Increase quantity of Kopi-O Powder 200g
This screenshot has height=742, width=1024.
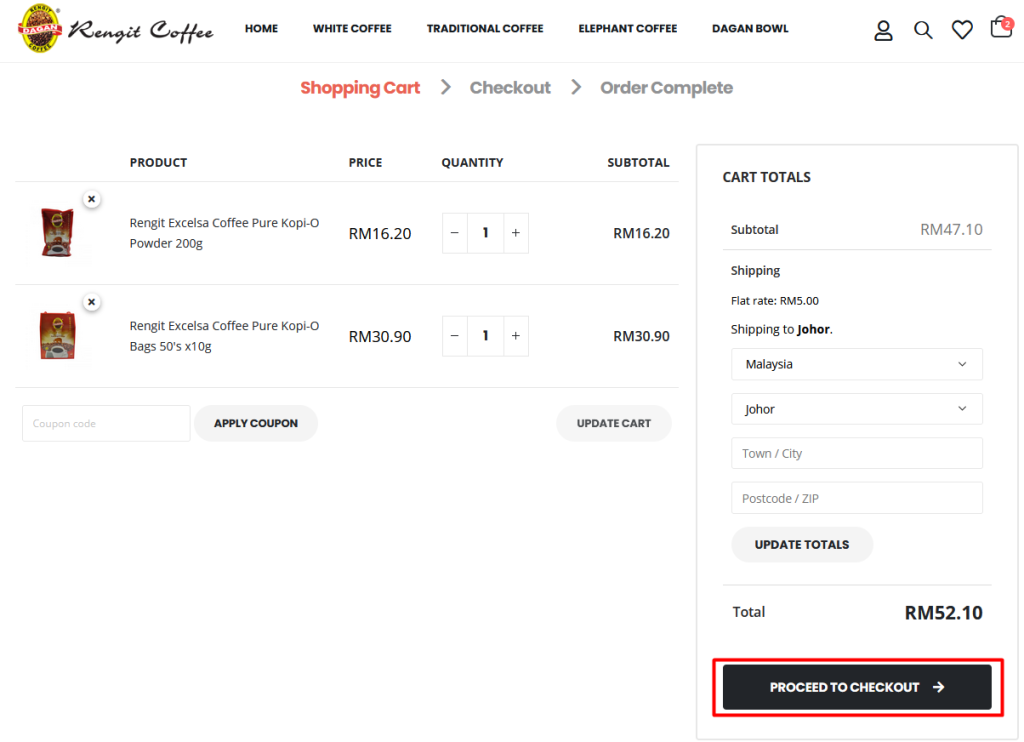tap(515, 233)
